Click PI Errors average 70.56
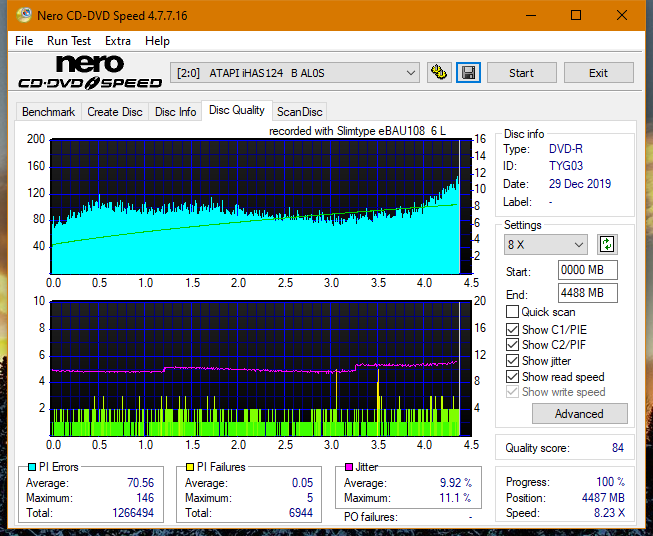Viewport: 653px width, 536px height. point(140,483)
